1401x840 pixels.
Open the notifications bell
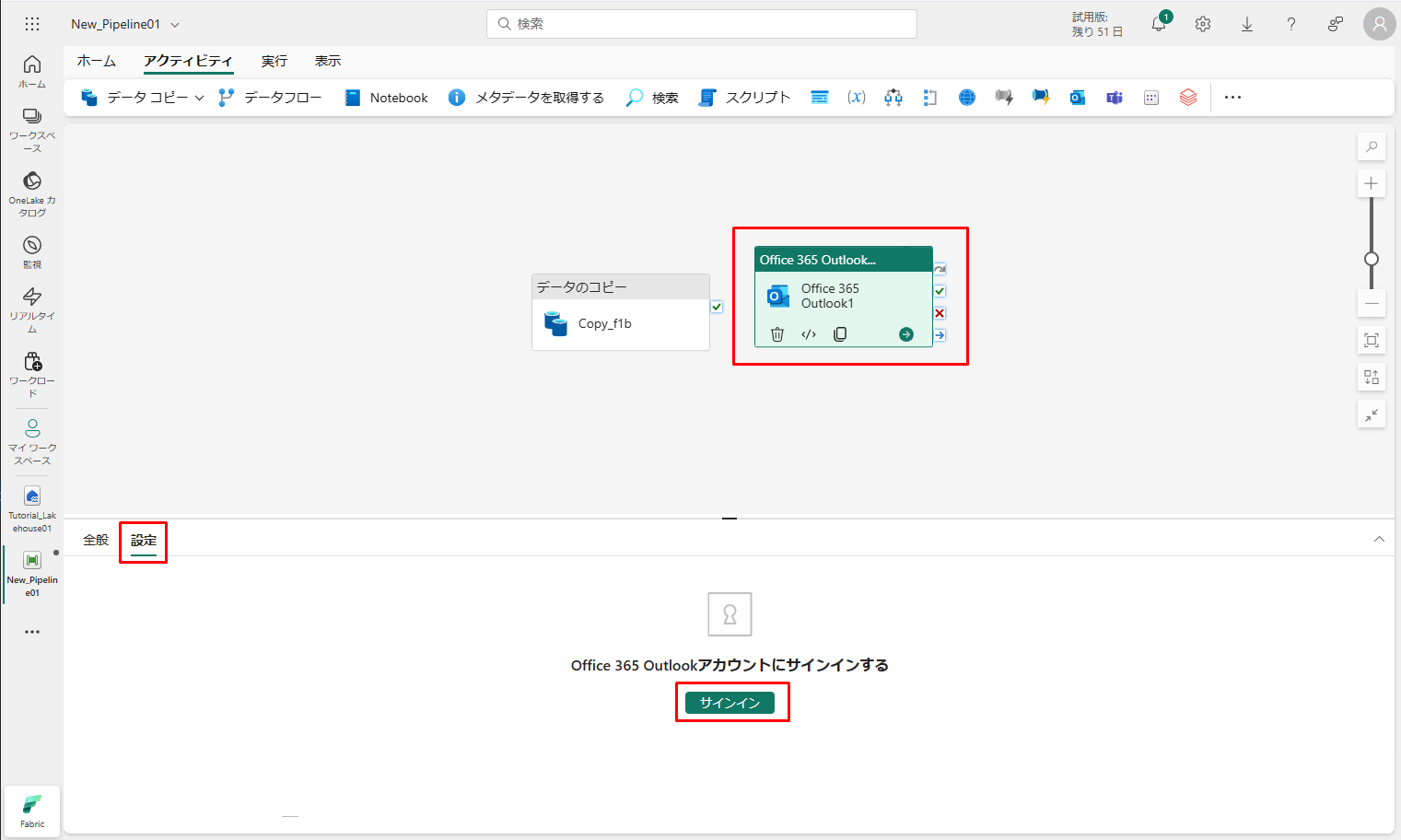coord(1159,25)
